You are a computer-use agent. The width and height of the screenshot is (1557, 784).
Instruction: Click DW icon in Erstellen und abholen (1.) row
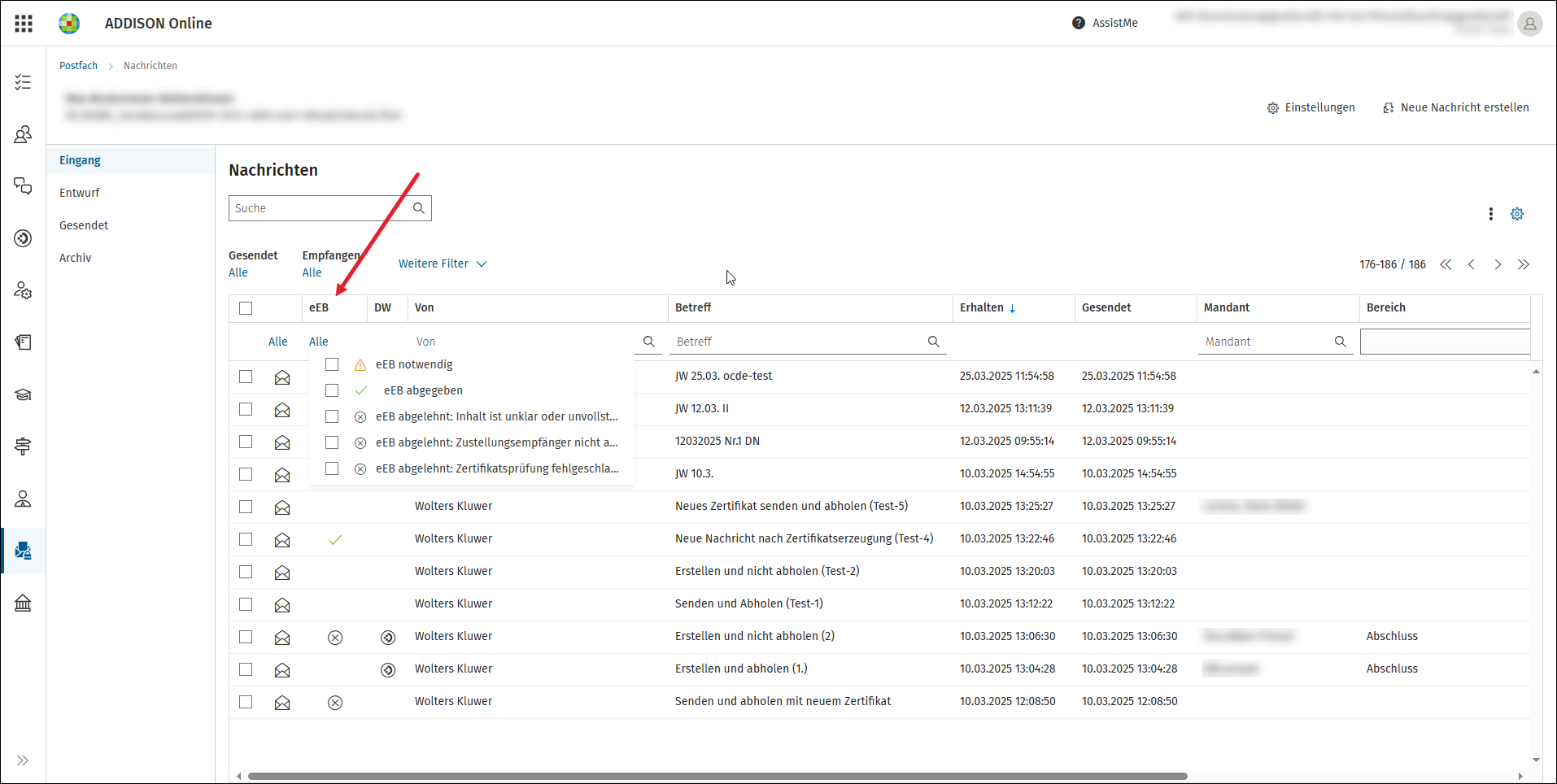[388, 670]
